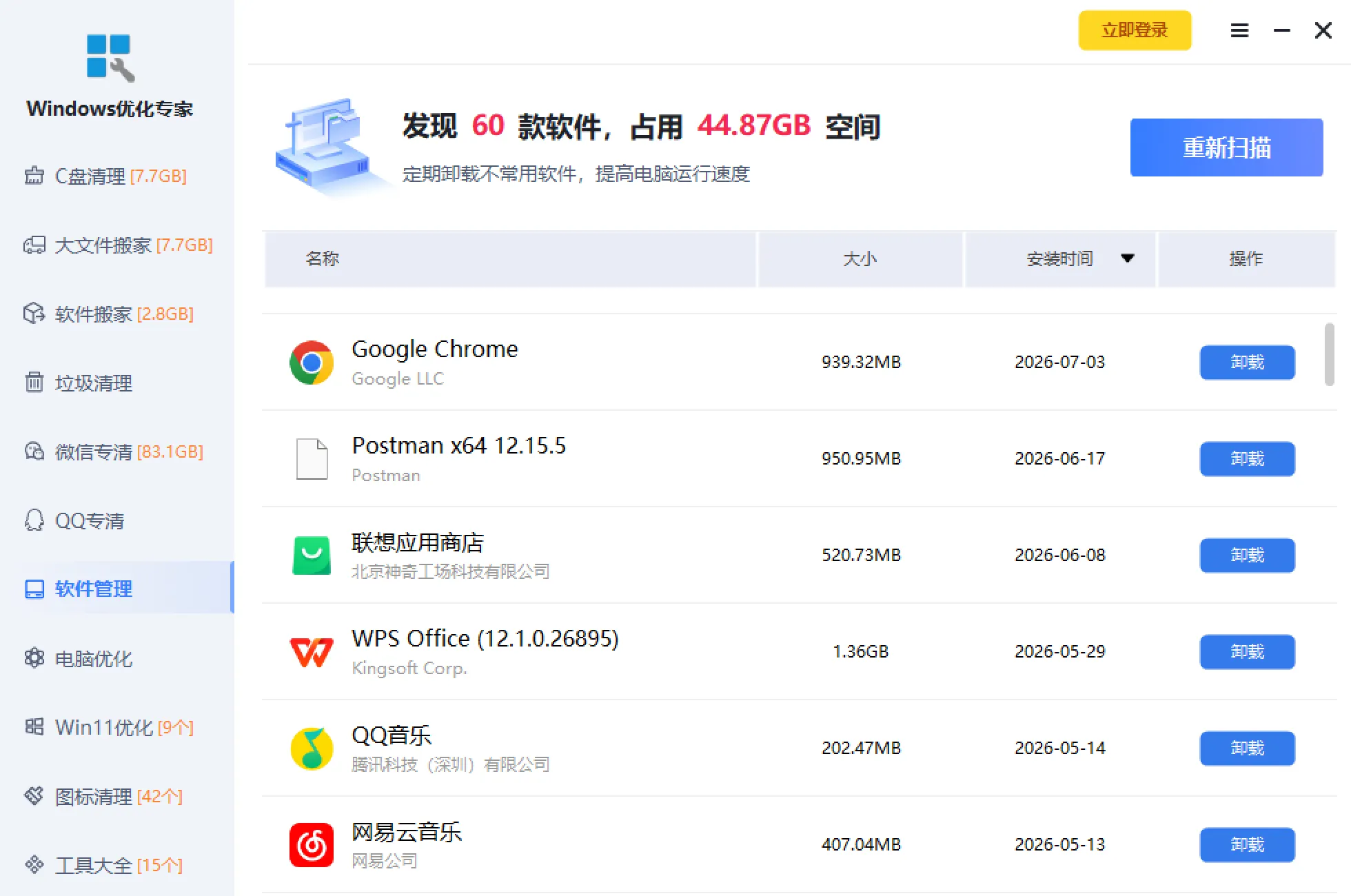The image size is (1351, 896).
Task: Click the 图标清理 sidebar icon
Action: point(34,796)
